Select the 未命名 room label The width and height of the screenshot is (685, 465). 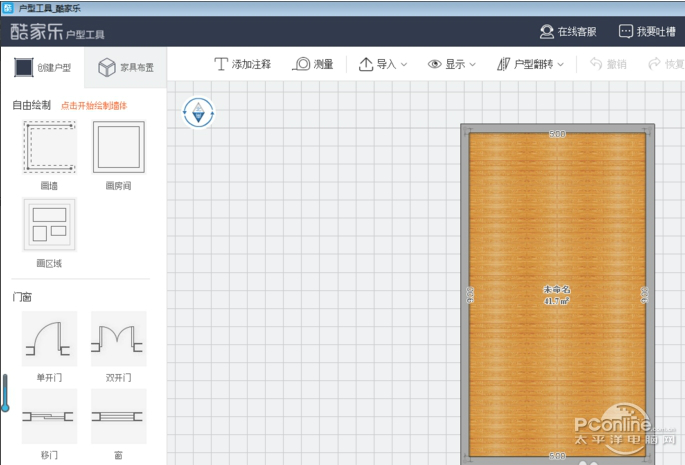pyautogui.click(x=557, y=289)
